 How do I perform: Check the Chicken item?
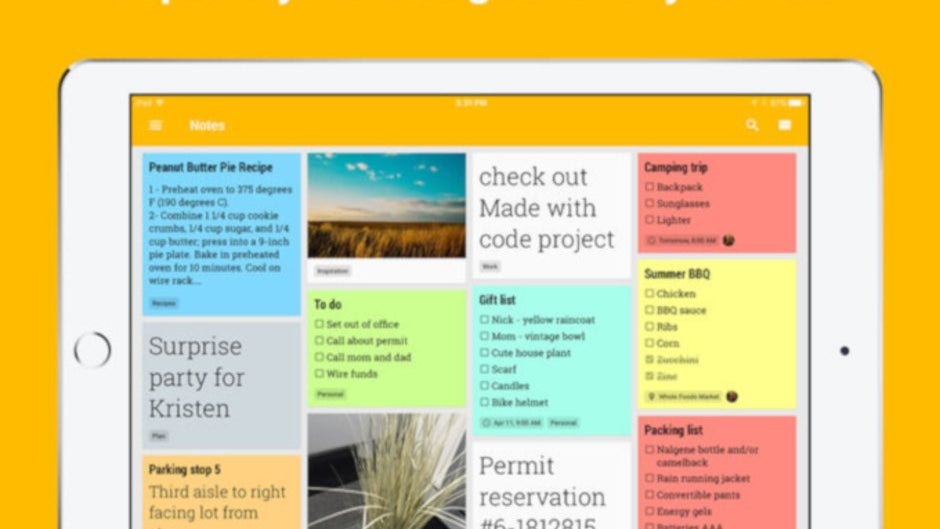tap(649, 293)
